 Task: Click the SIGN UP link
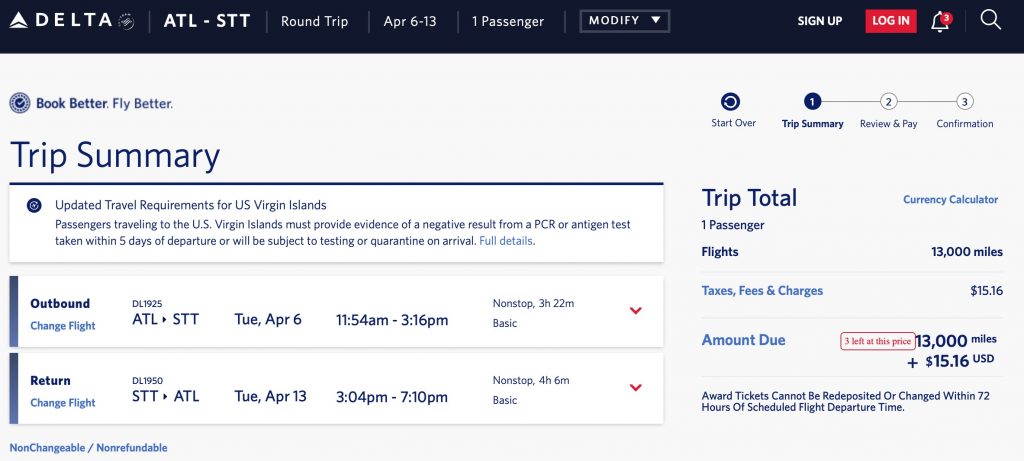click(820, 21)
